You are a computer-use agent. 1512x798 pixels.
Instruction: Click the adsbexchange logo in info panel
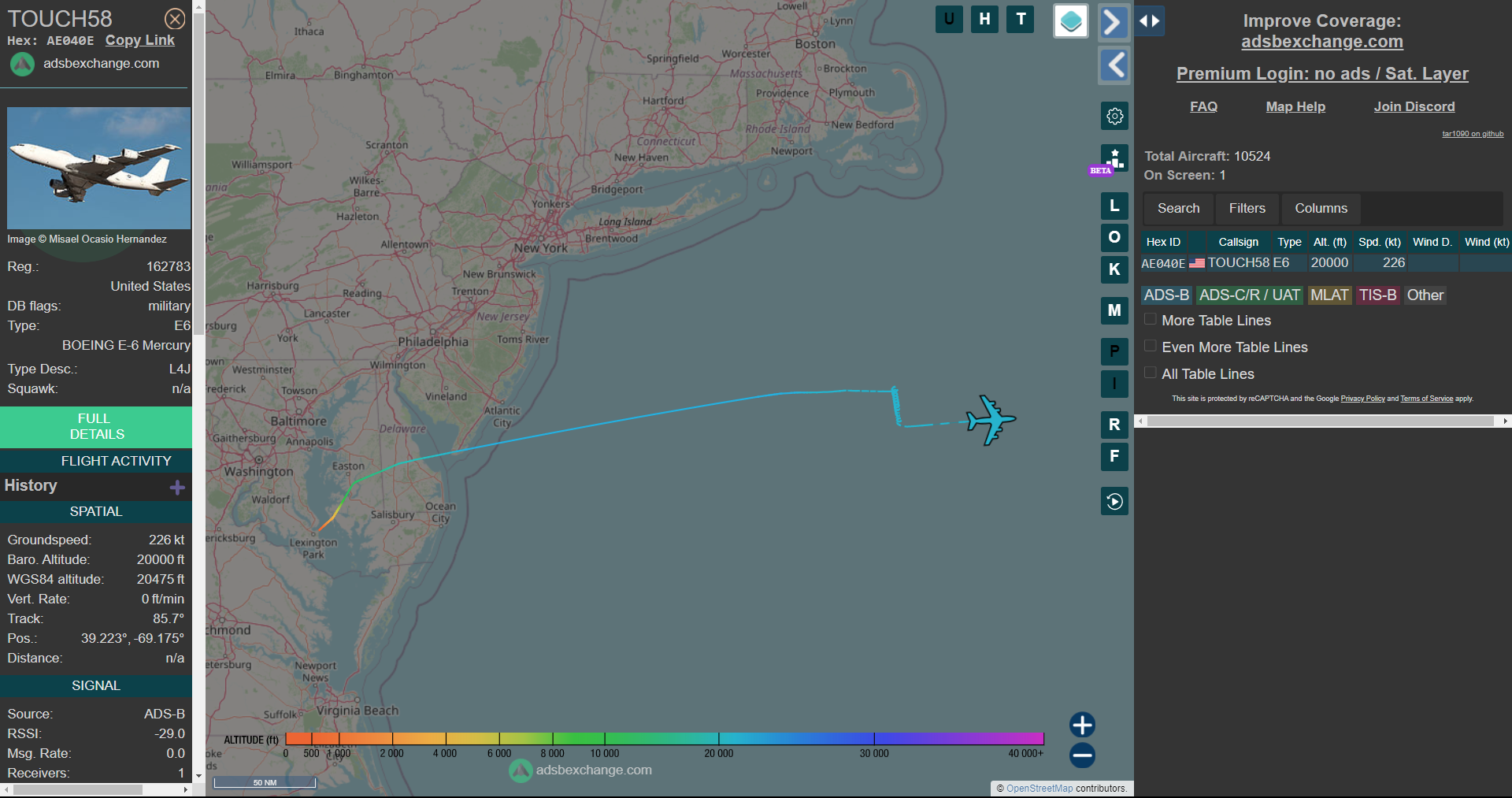pyautogui.click(x=22, y=64)
